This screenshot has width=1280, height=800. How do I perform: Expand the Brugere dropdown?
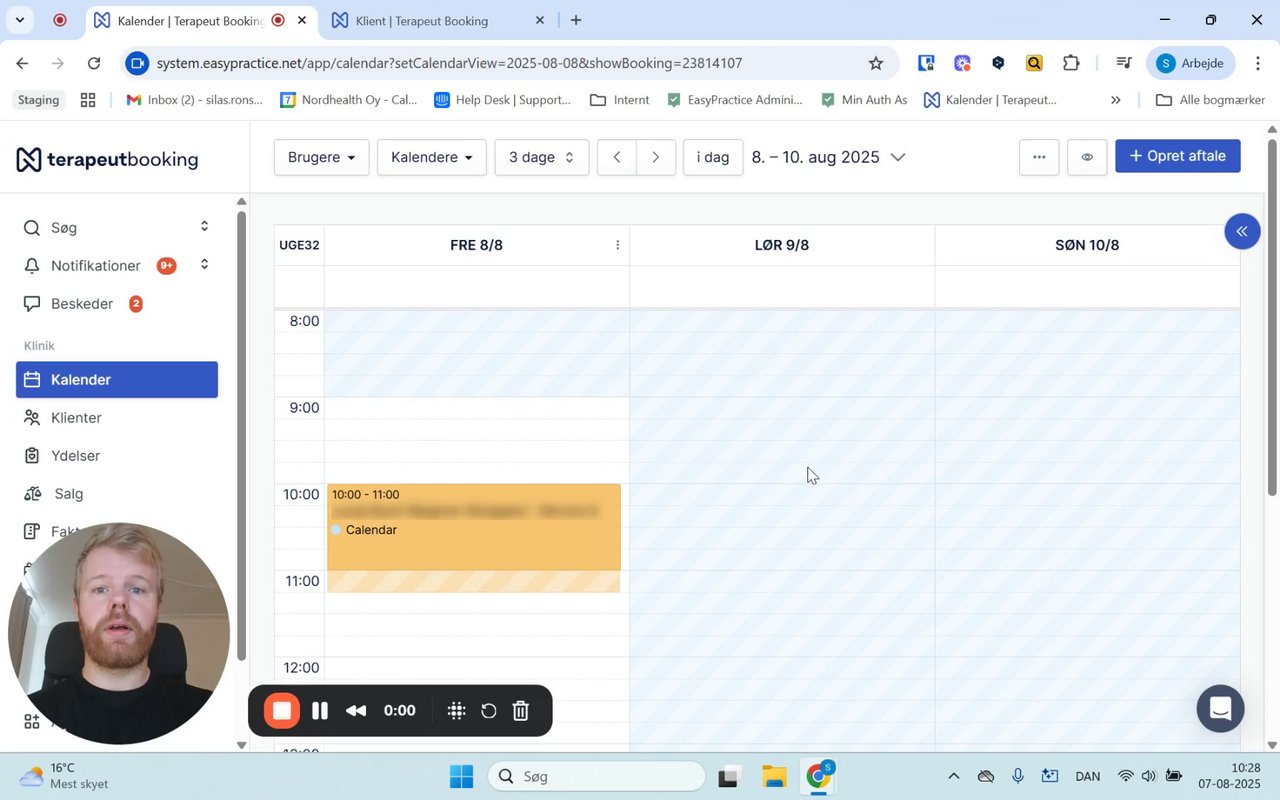pyautogui.click(x=322, y=157)
